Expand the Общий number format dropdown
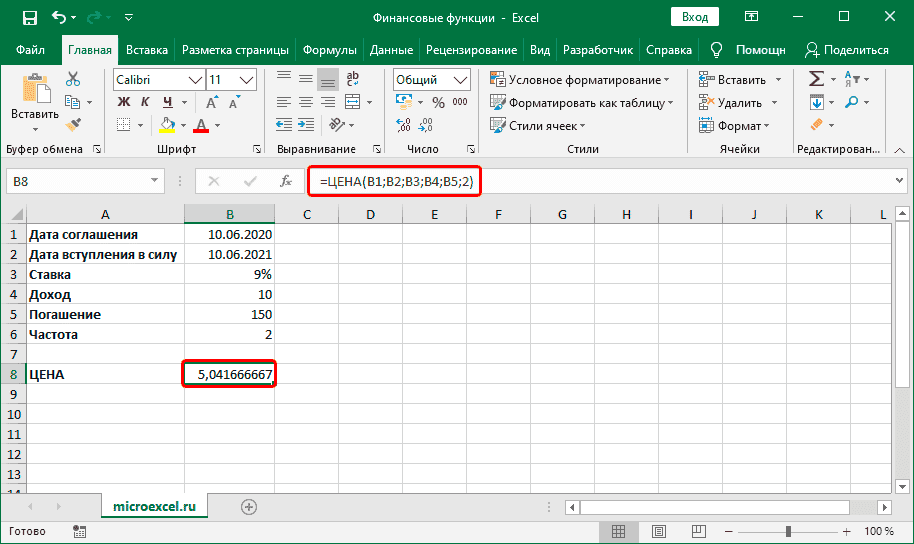The image size is (914, 544). [461, 79]
